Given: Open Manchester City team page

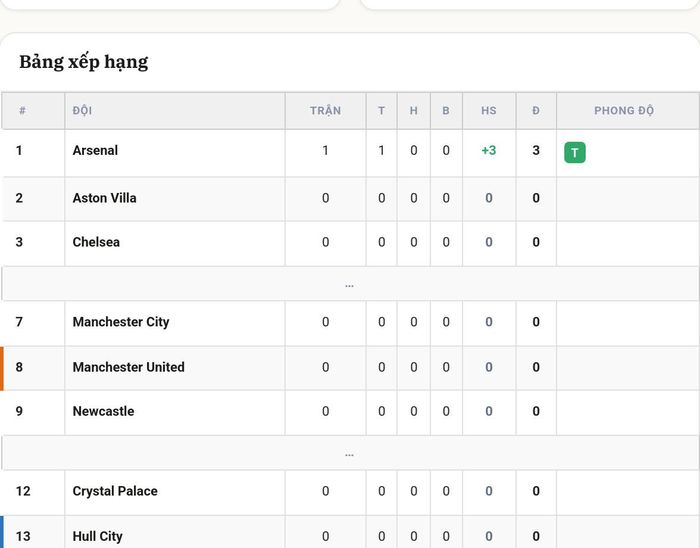Looking at the screenshot, I should tap(121, 322).
